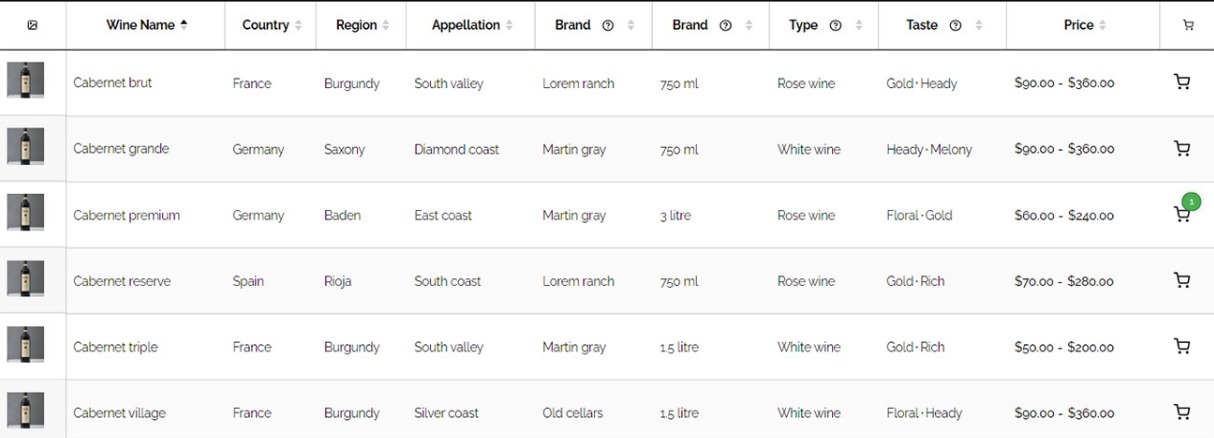Screen dimensions: 1214x438
Task: Add Cabernet grande to cart
Action: [x=1182, y=149]
